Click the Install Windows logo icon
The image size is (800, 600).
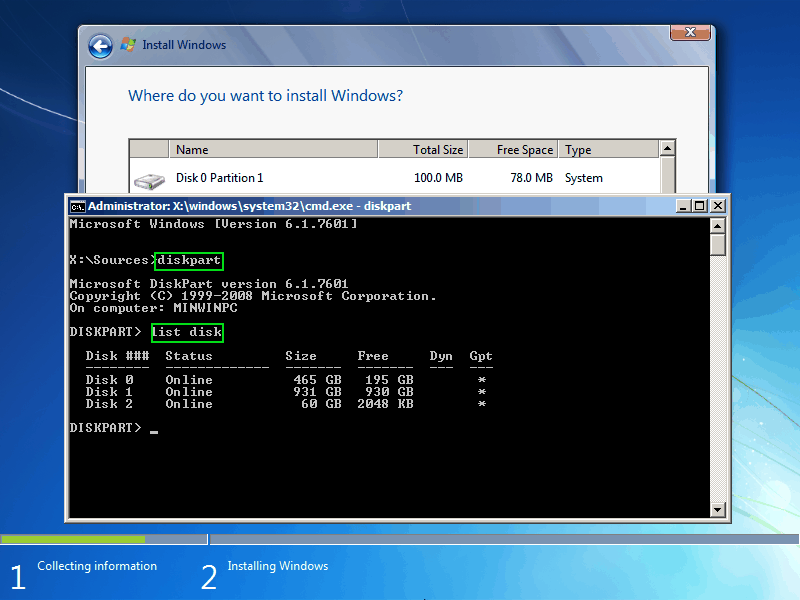[x=128, y=45]
